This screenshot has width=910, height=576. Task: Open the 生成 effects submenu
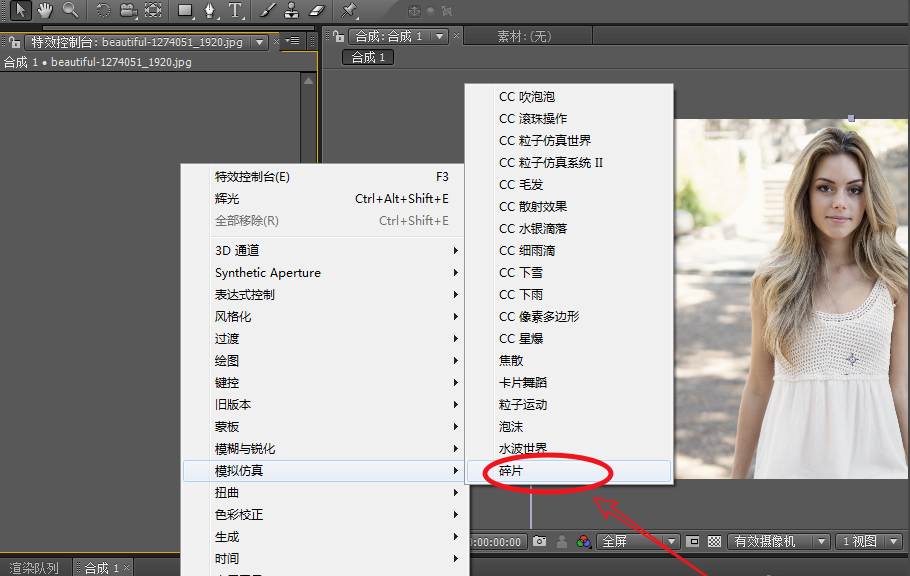[x=323, y=537]
